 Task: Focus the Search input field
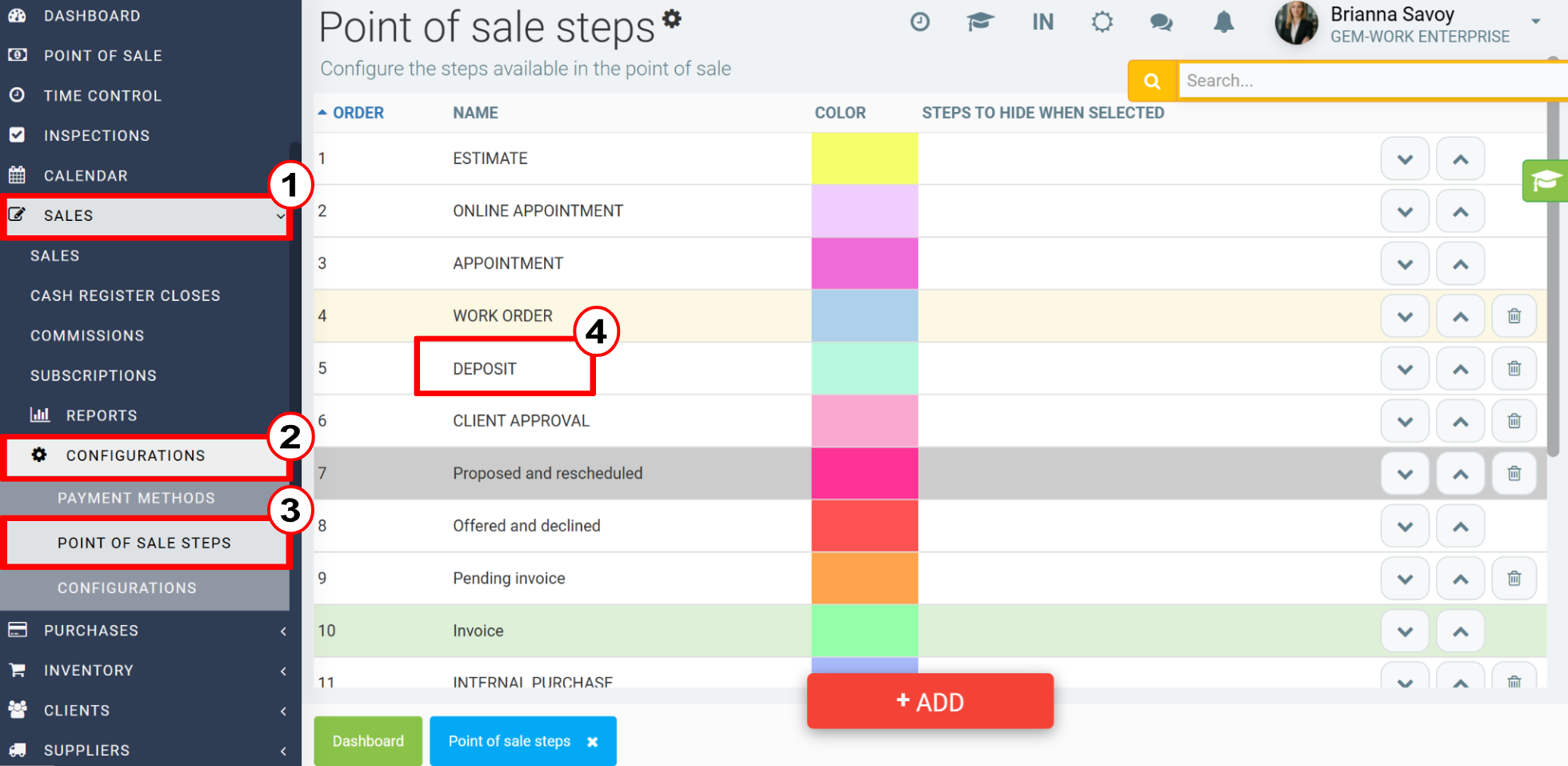pyautogui.click(x=1372, y=81)
